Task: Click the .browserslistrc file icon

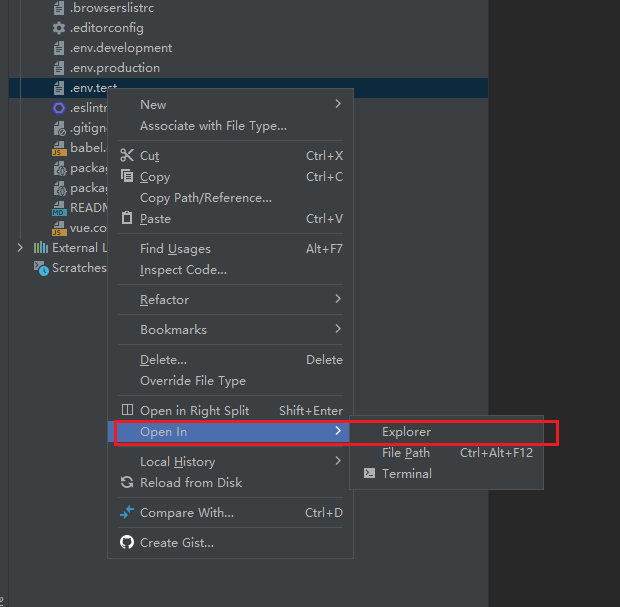Action: point(59,8)
